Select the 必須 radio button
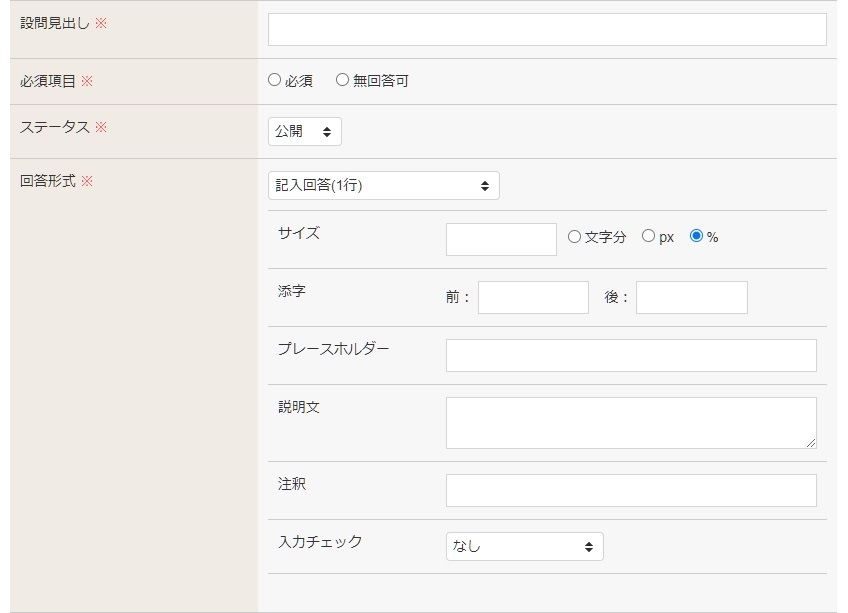Screen dimensions: 848x613 [275, 80]
